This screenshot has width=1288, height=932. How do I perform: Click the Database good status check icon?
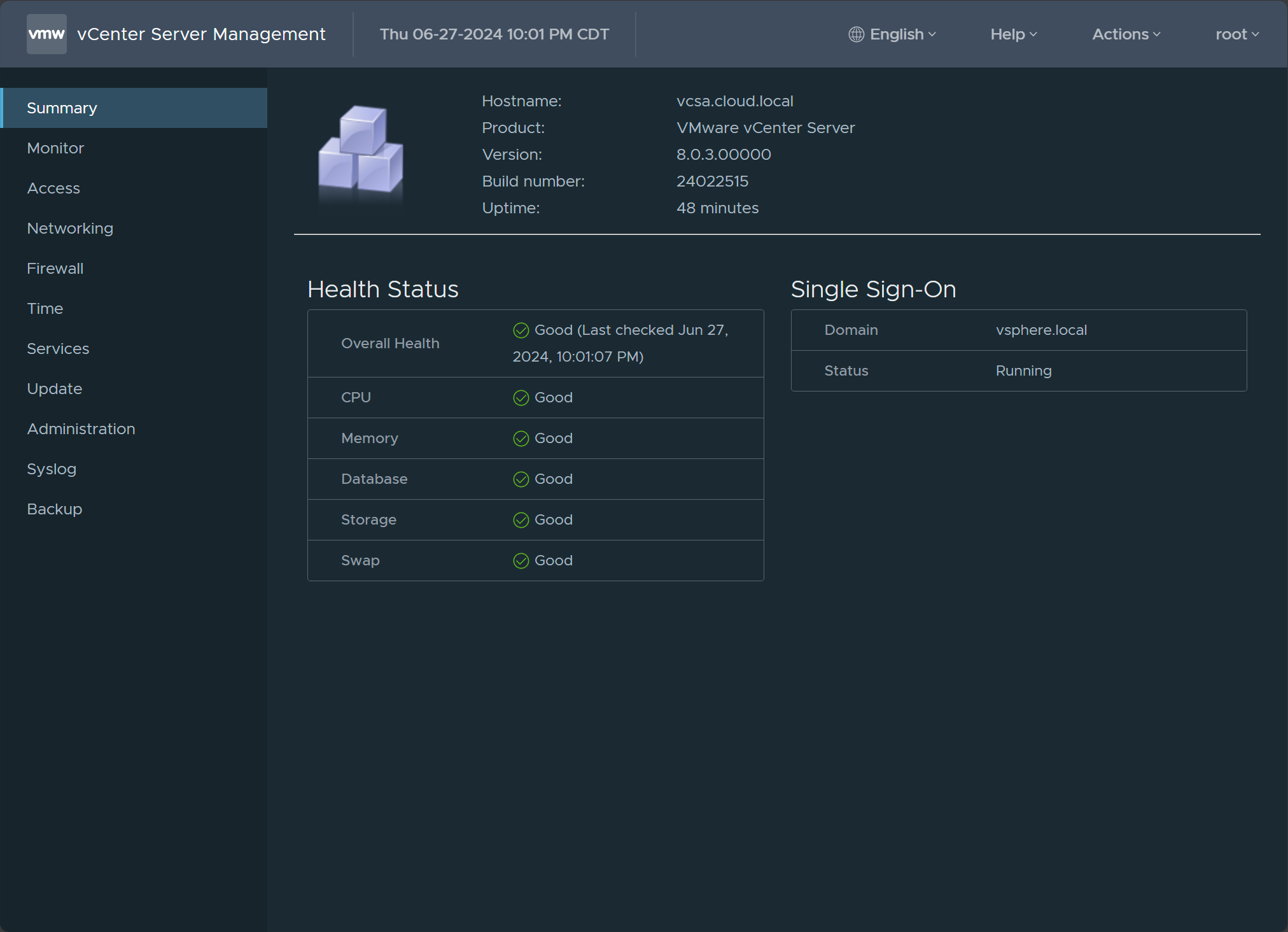tap(521, 479)
